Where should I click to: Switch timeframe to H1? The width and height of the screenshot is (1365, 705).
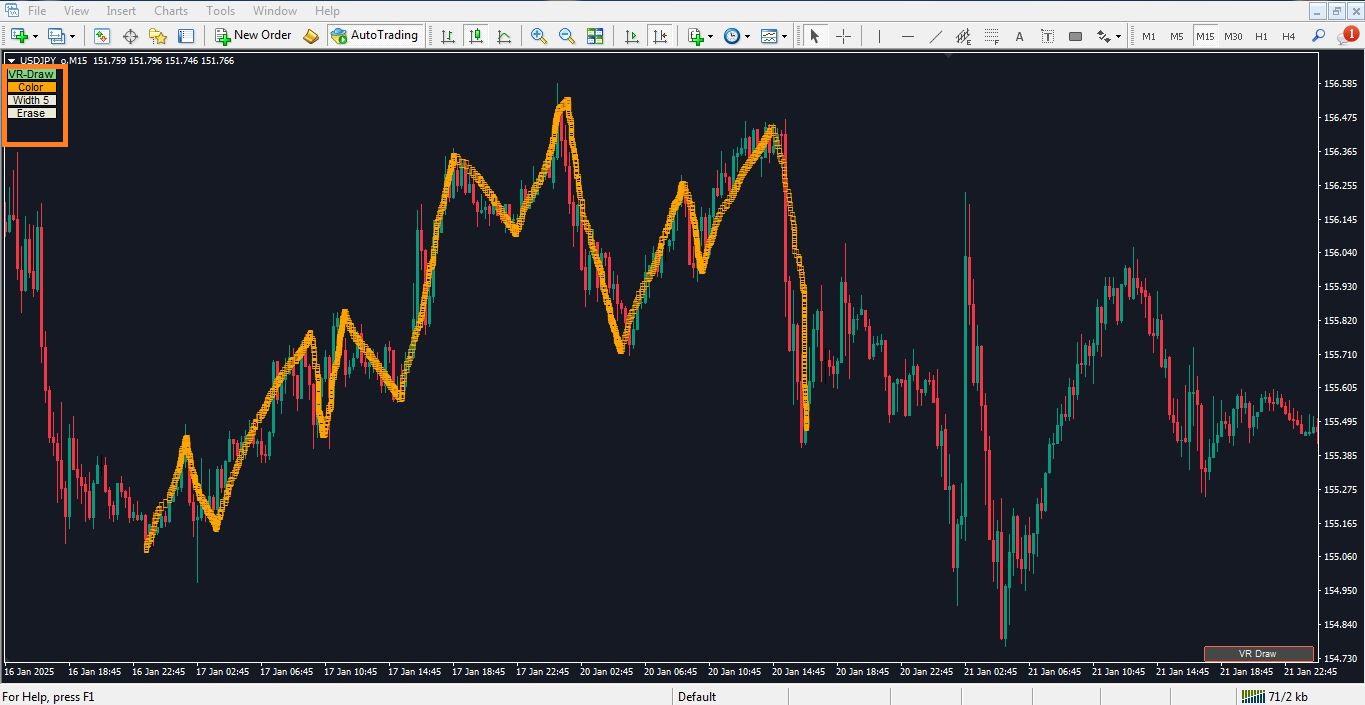[1261, 36]
